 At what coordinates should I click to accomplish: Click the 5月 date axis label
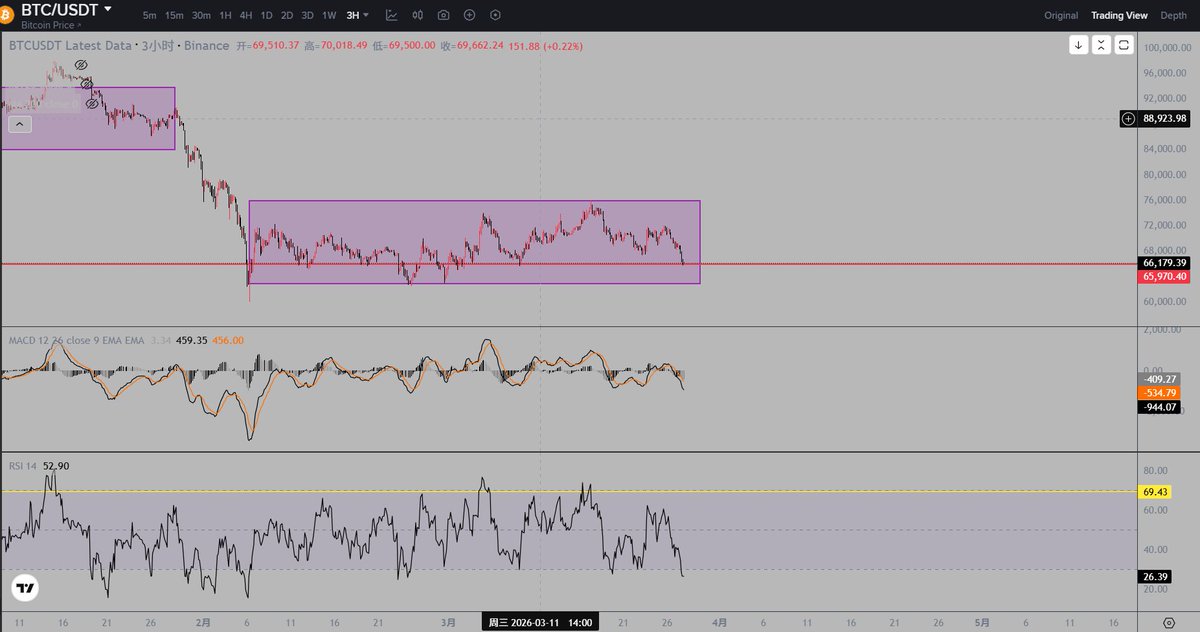983,622
